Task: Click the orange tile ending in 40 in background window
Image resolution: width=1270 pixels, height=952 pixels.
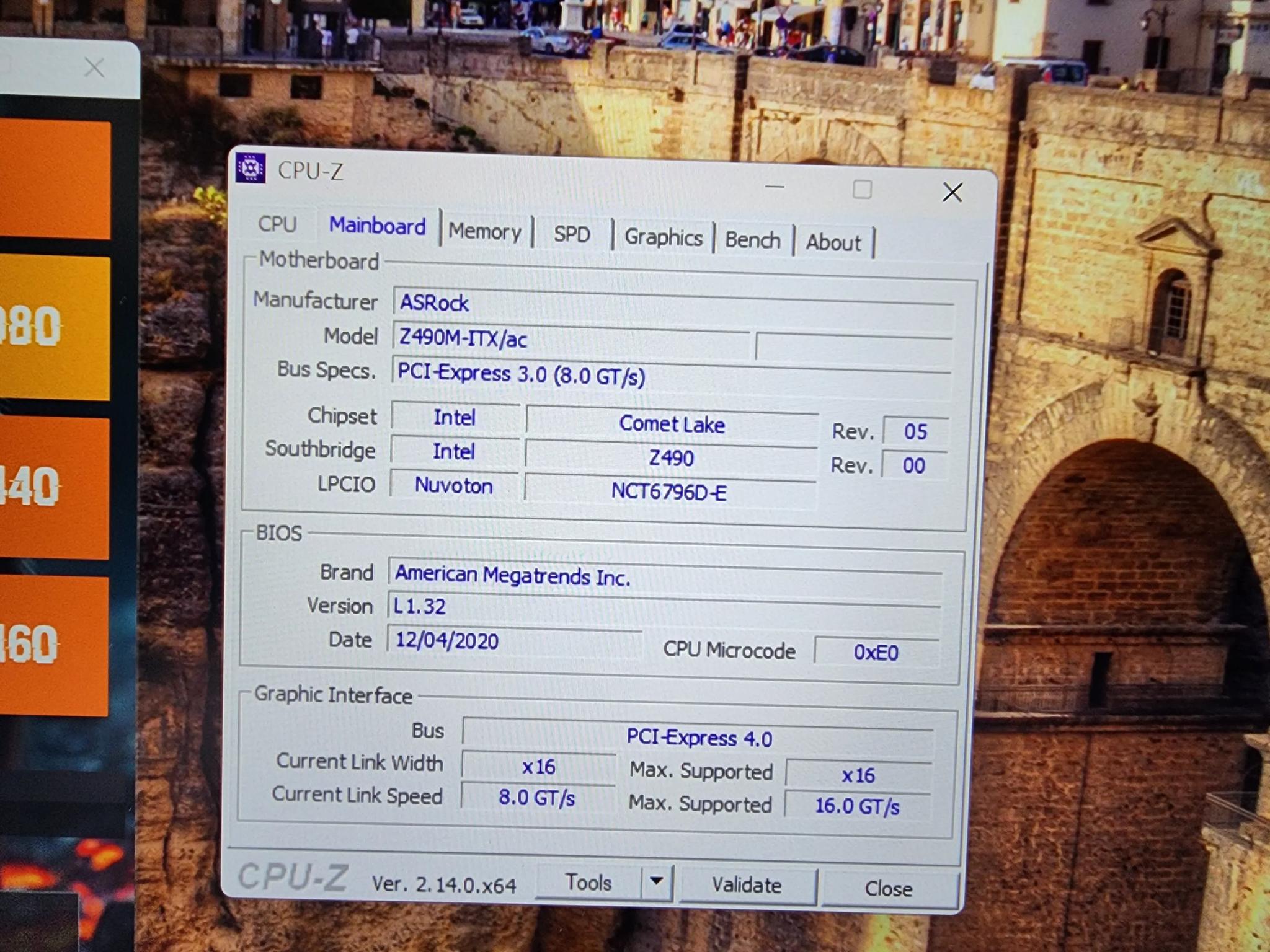Action: (x=55, y=487)
